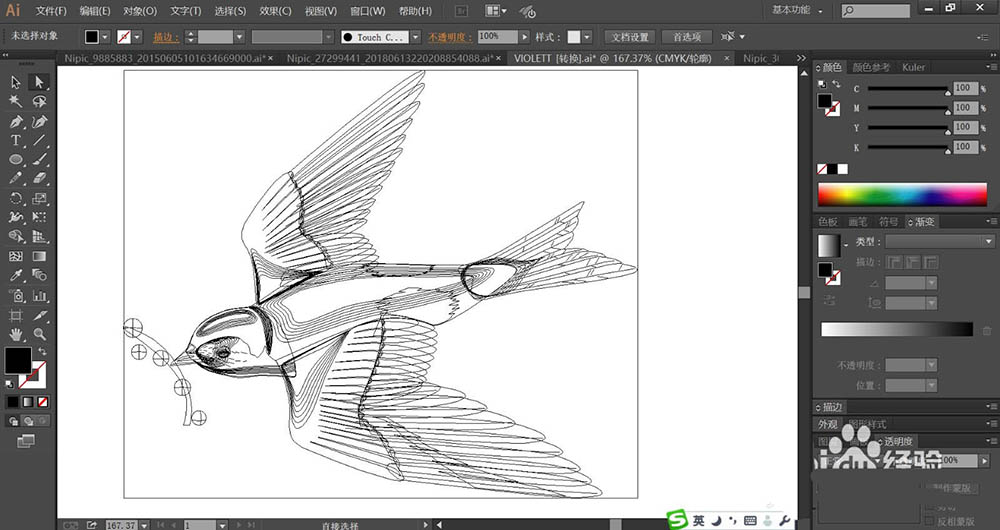Open the 文件(F) menu
Screen dimensions: 1000x530
coord(51,11)
